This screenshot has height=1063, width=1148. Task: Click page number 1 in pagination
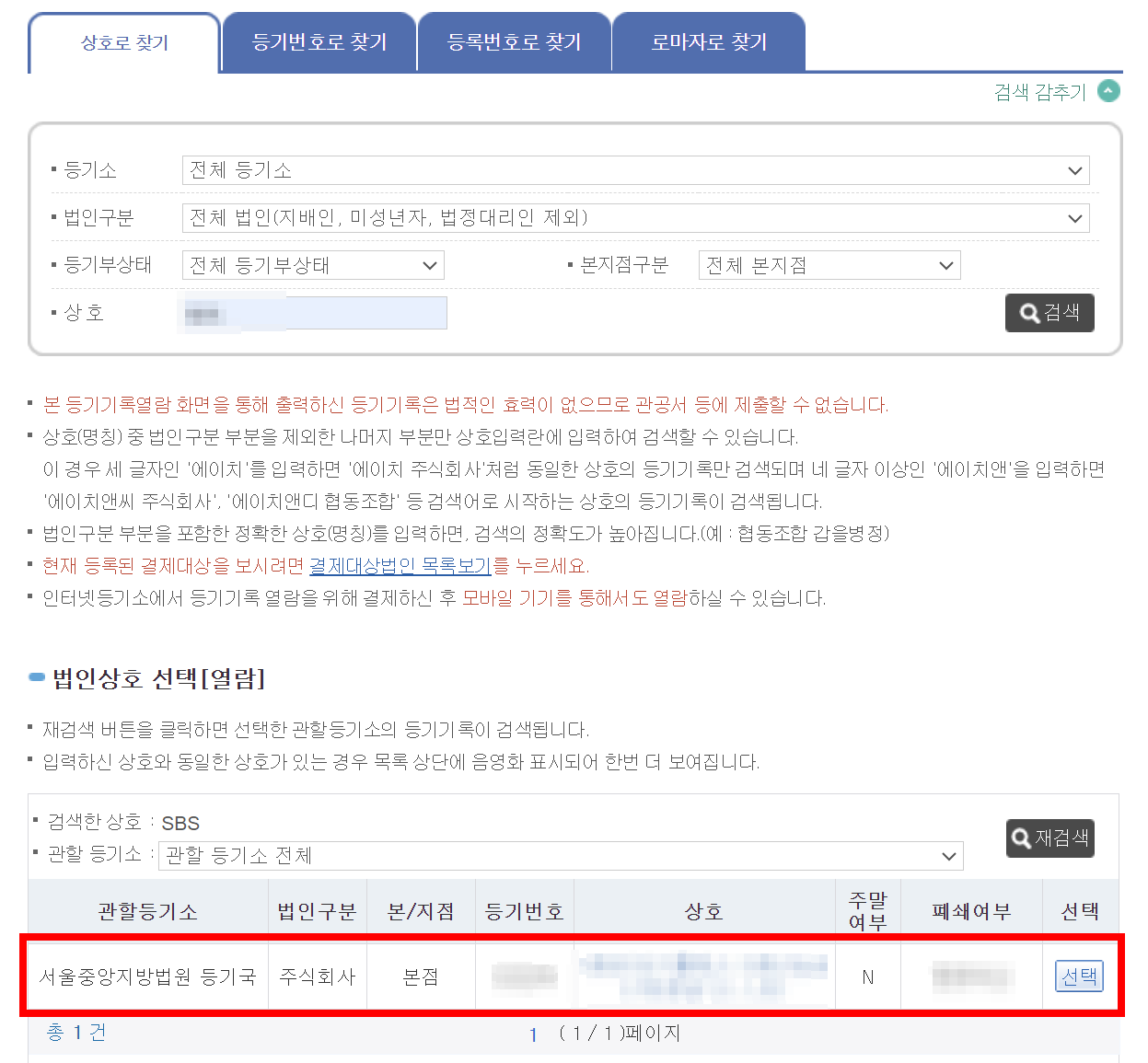(x=533, y=1035)
